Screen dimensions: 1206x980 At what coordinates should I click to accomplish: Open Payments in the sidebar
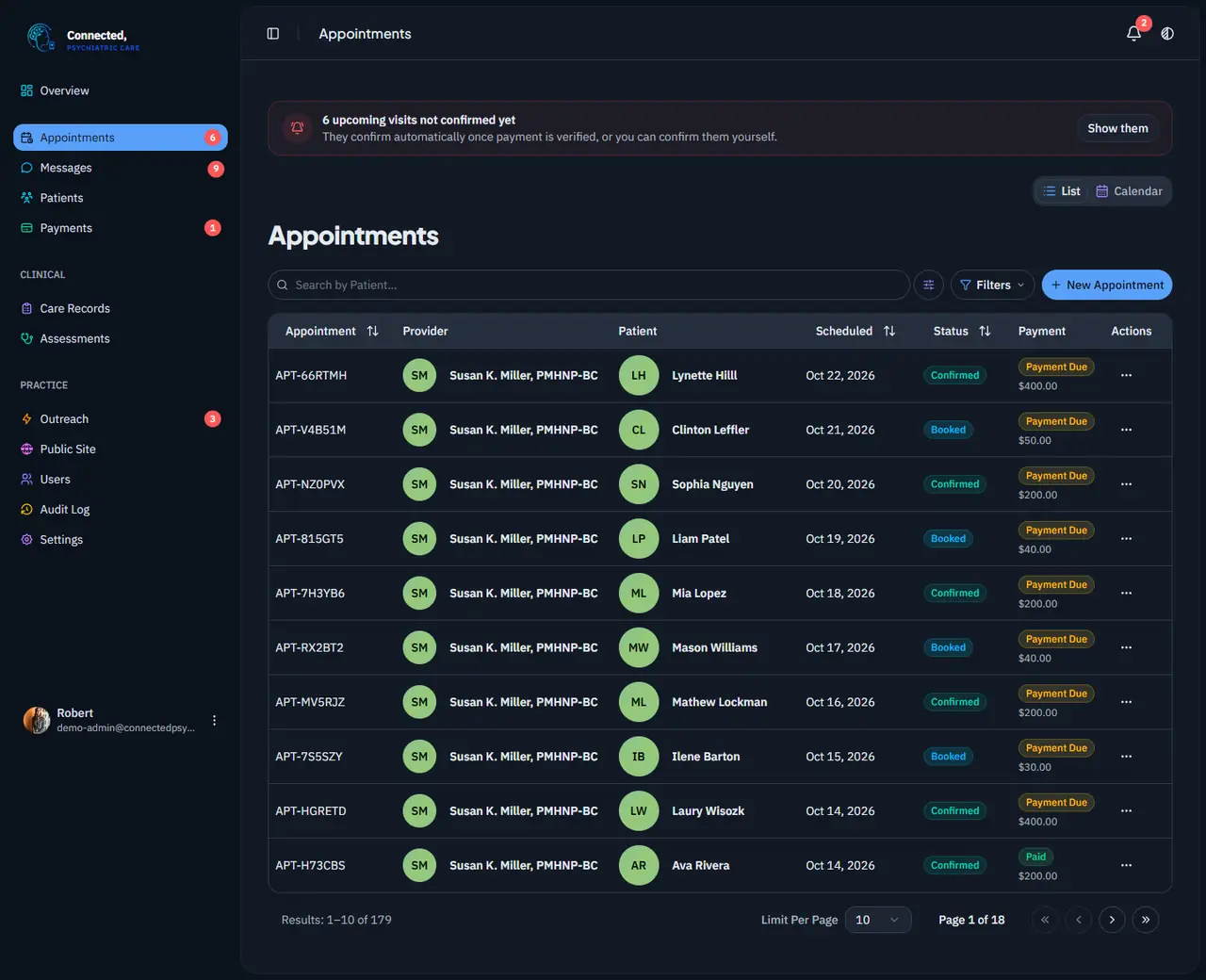point(121,228)
